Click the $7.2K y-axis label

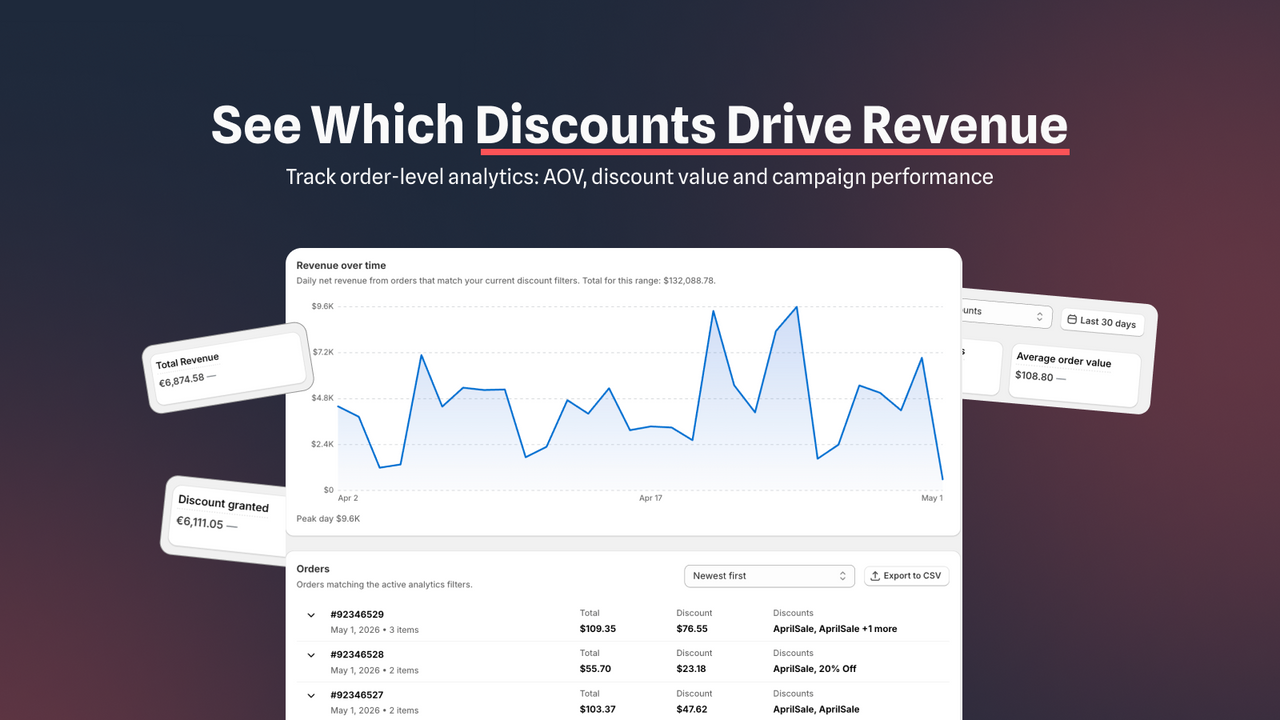(x=322, y=352)
